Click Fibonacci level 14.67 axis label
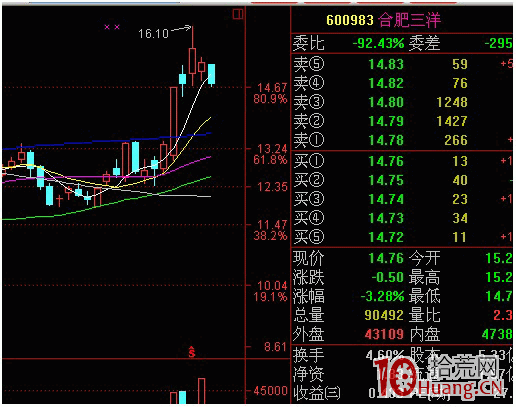The height and width of the screenshot is (407, 516). [x=272, y=88]
